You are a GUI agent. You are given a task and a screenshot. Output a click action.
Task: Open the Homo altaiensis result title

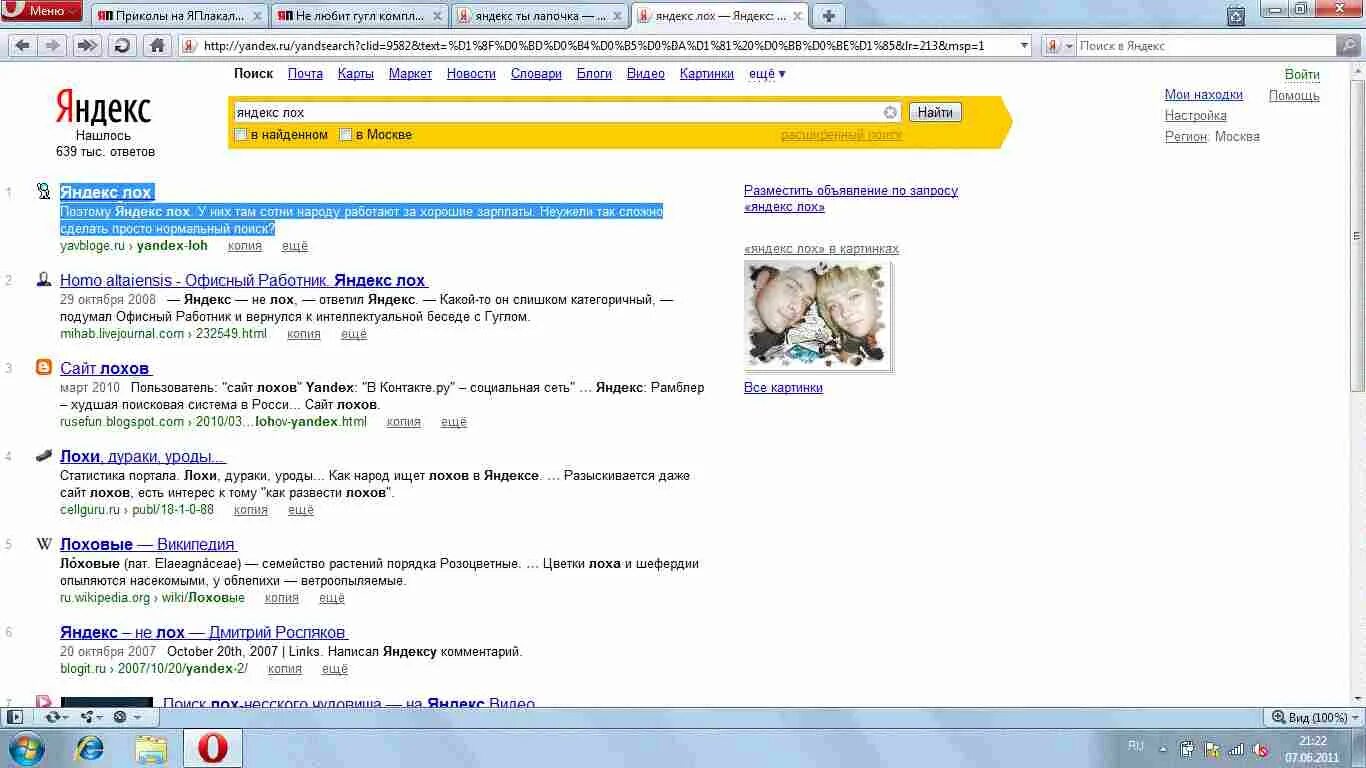pyautogui.click(x=244, y=280)
